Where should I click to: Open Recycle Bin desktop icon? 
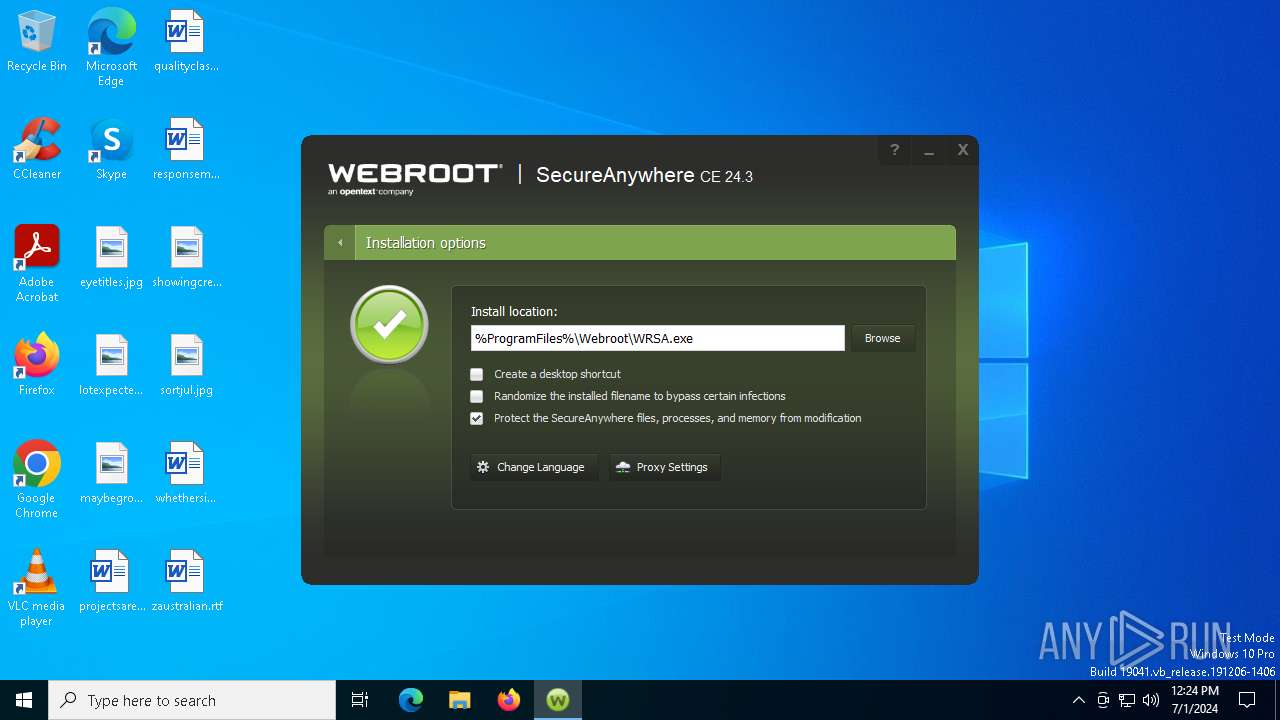pyautogui.click(x=37, y=42)
